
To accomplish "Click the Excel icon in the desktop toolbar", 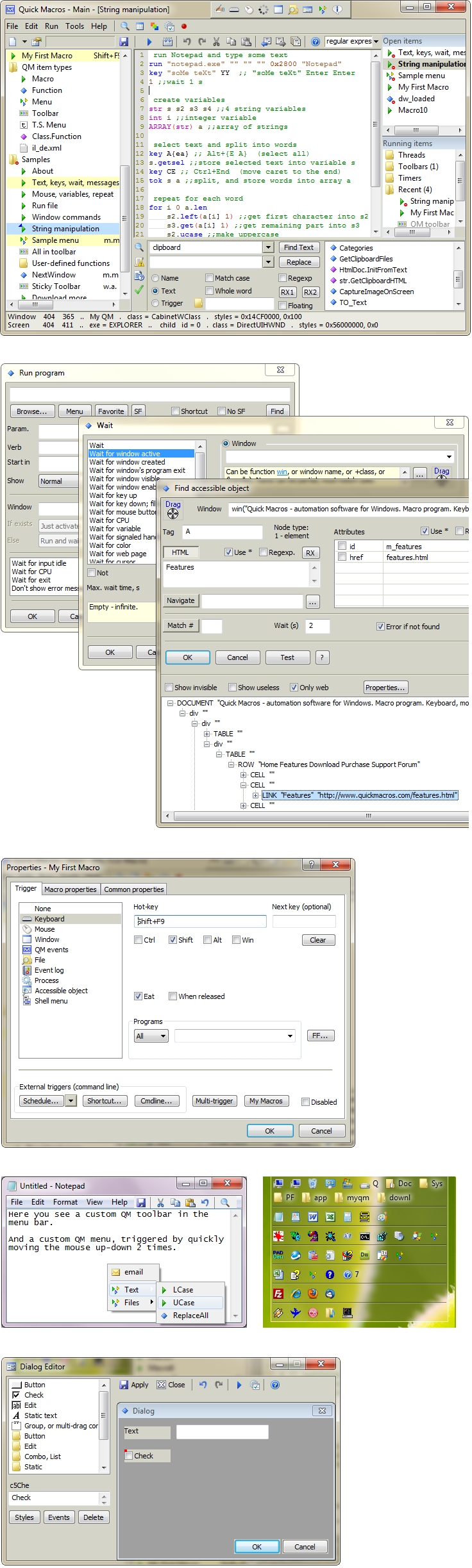I will (x=330, y=1217).
